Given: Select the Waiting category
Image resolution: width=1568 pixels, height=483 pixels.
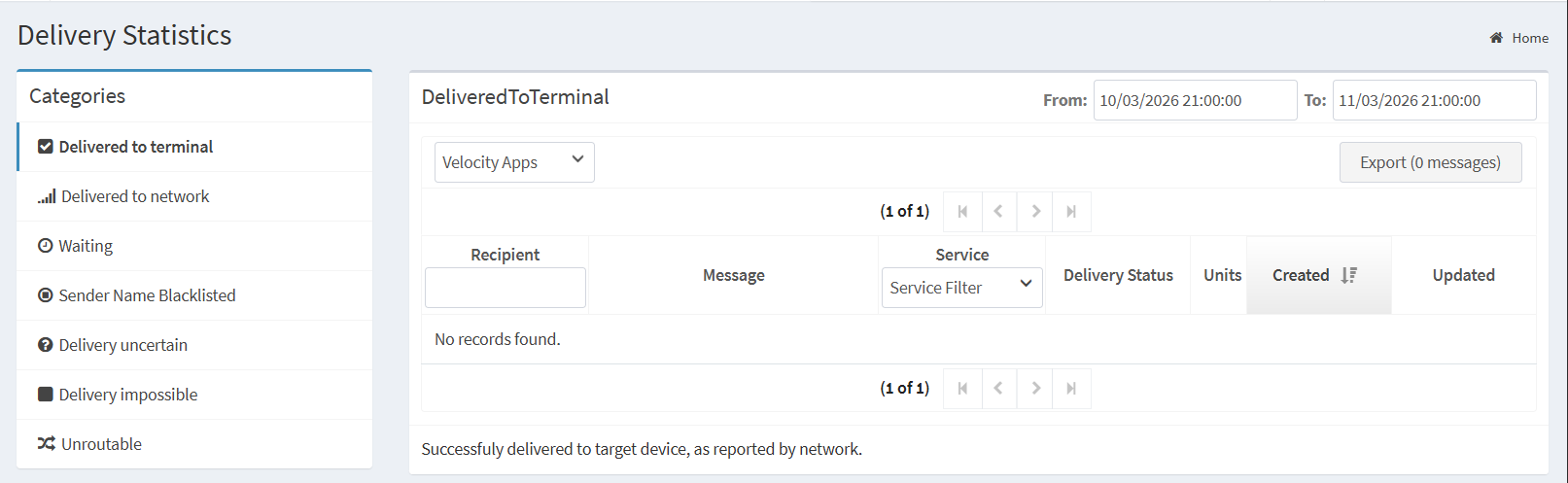Looking at the screenshot, I should point(86,246).
